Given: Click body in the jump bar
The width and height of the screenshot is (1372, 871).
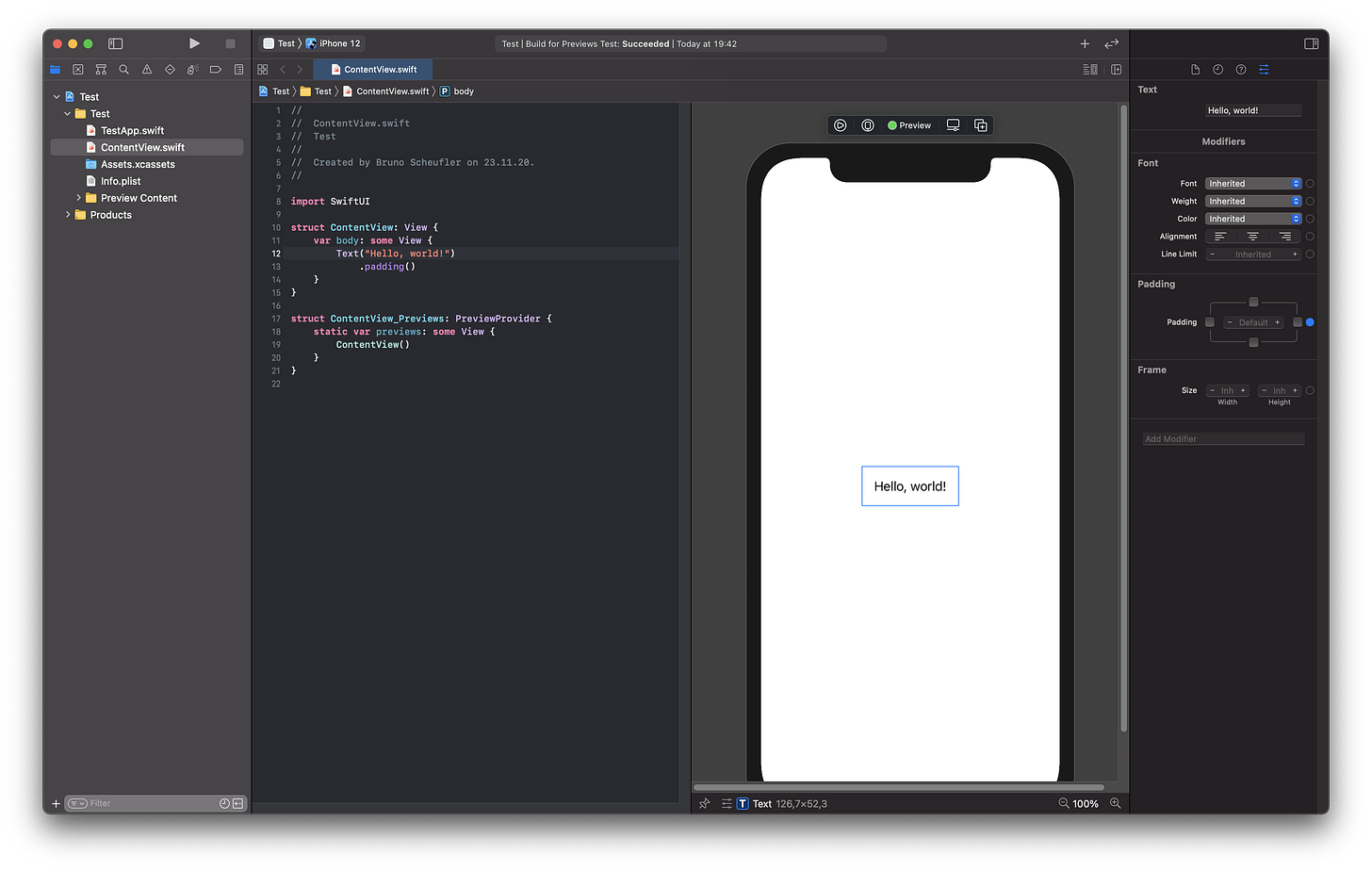Looking at the screenshot, I should coord(457,91).
